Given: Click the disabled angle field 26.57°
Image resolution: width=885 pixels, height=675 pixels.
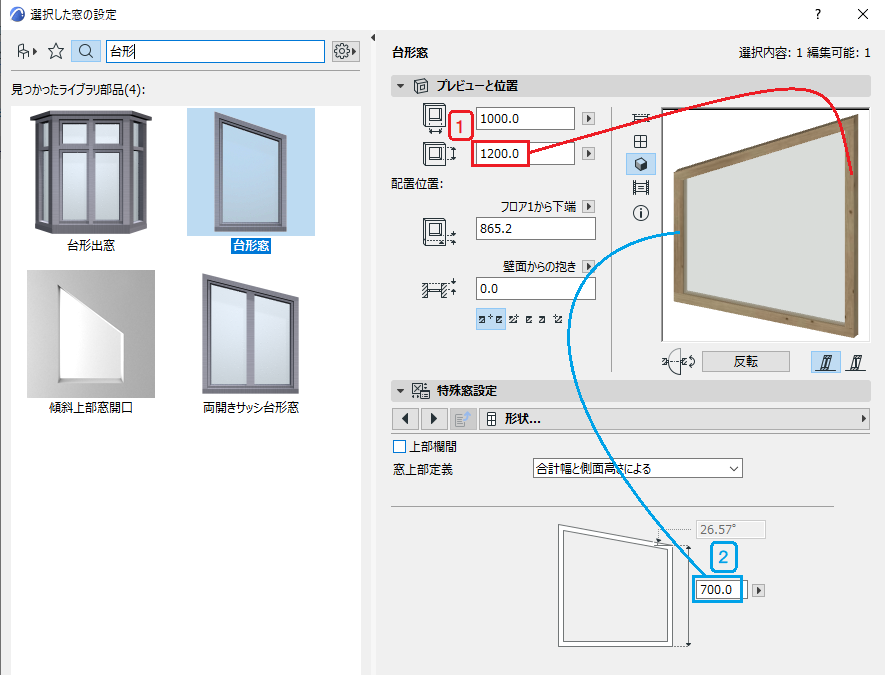Looking at the screenshot, I should point(730,529).
